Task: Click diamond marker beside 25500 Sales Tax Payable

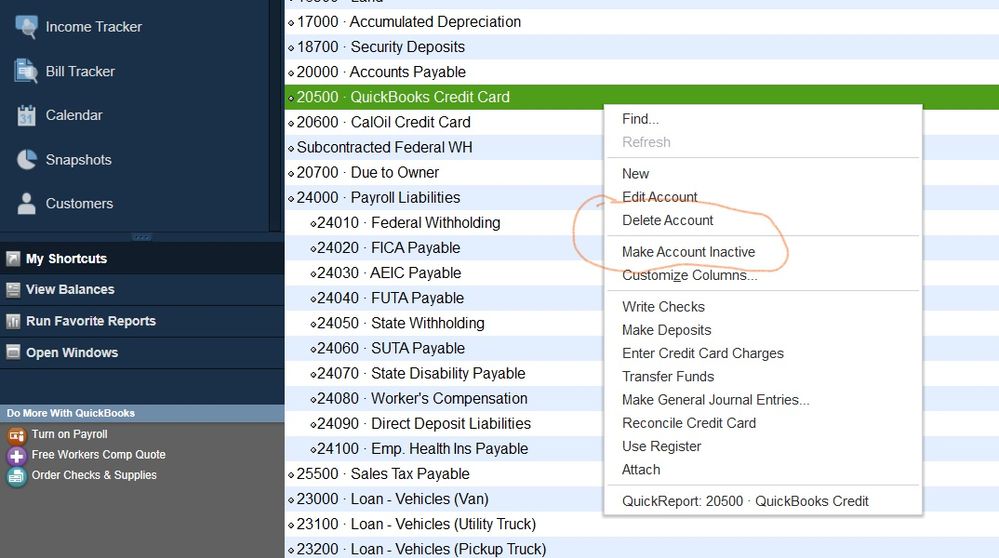Action: [x=291, y=475]
